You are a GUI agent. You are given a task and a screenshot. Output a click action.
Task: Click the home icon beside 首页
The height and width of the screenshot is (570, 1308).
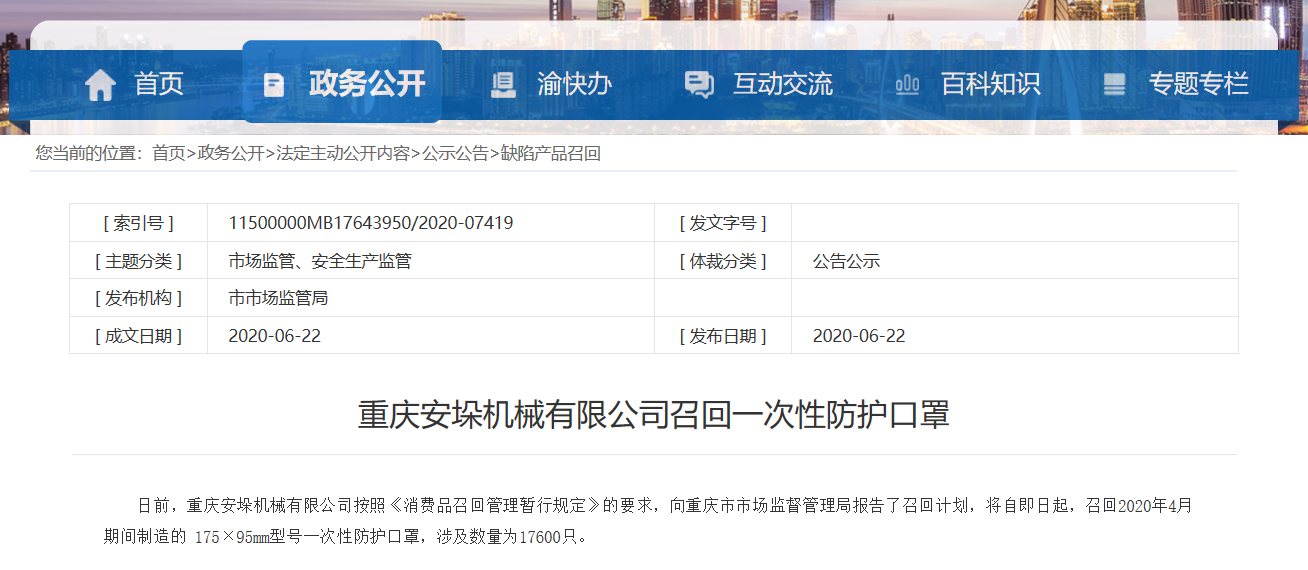click(x=100, y=84)
